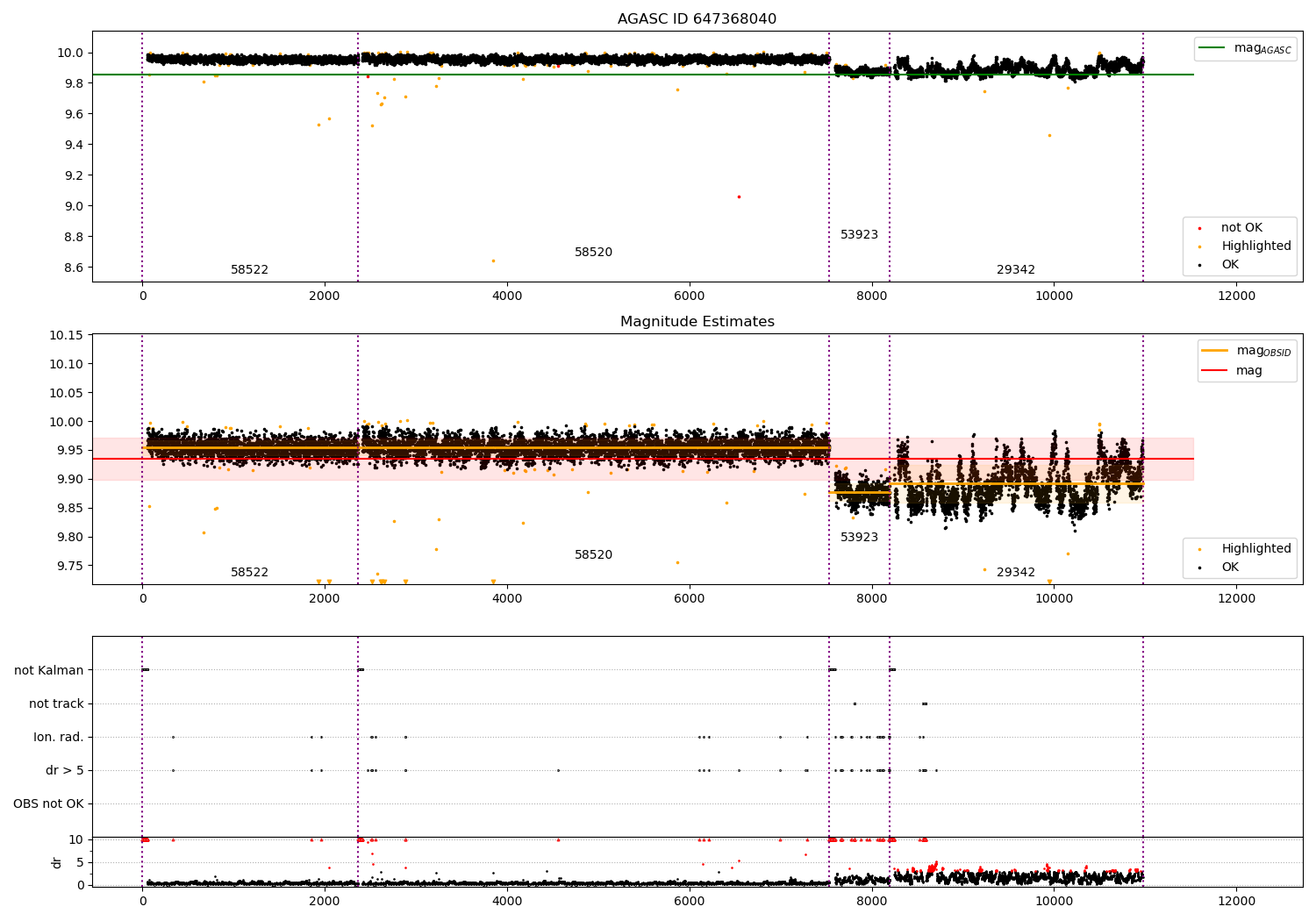Click the orange mag OBSID legend line sample
Viewport: 1316px width, 921px height.
pyautogui.click(x=1215, y=351)
